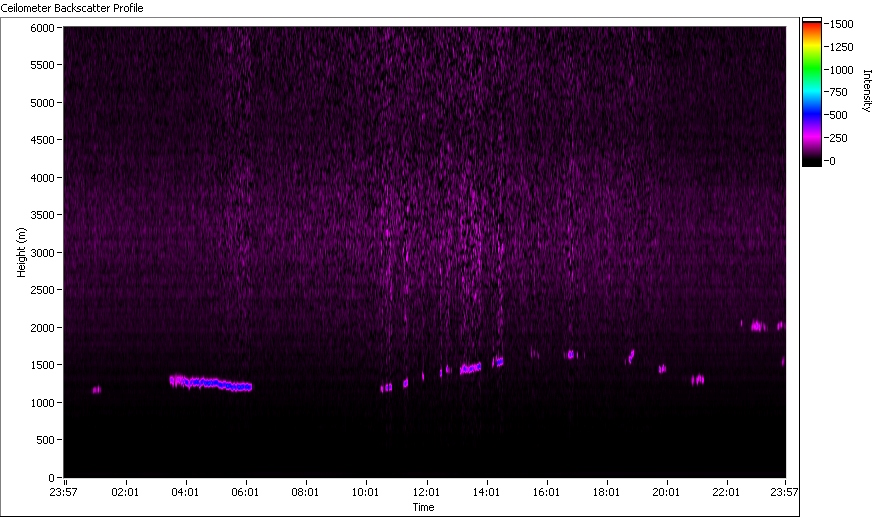This screenshot has height=517, width=876.
Task: Click the 08:01 time axis label
Action: pos(305,492)
